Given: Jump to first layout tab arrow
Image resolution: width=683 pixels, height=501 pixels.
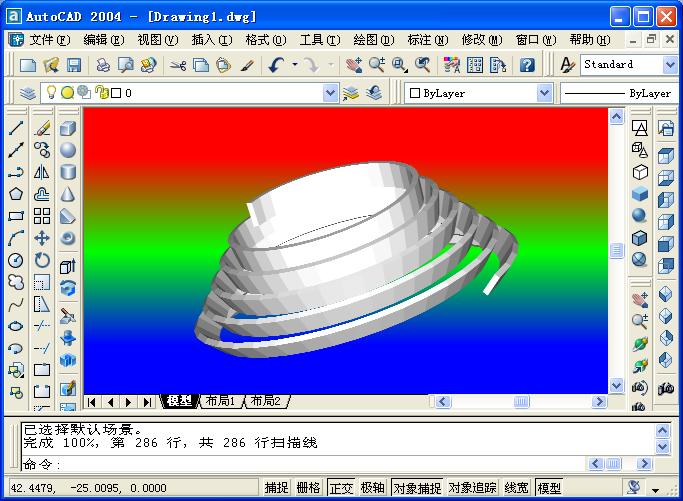Looking at the screenshot, I should [x=91, y=402].
